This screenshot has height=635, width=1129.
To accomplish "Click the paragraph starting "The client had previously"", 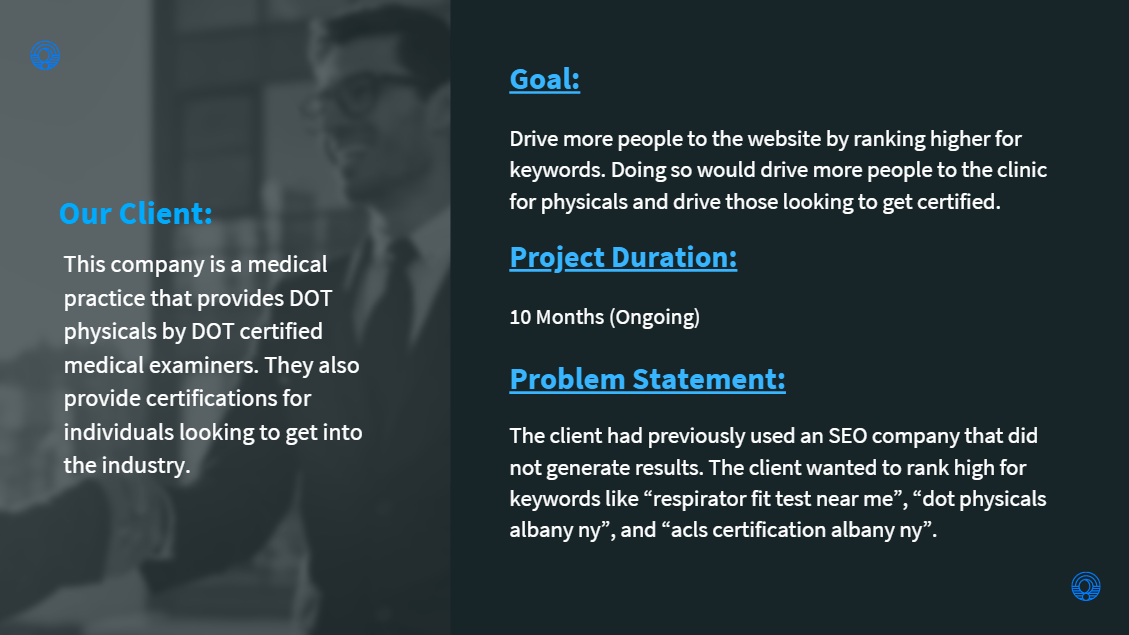I will point(778,483).
